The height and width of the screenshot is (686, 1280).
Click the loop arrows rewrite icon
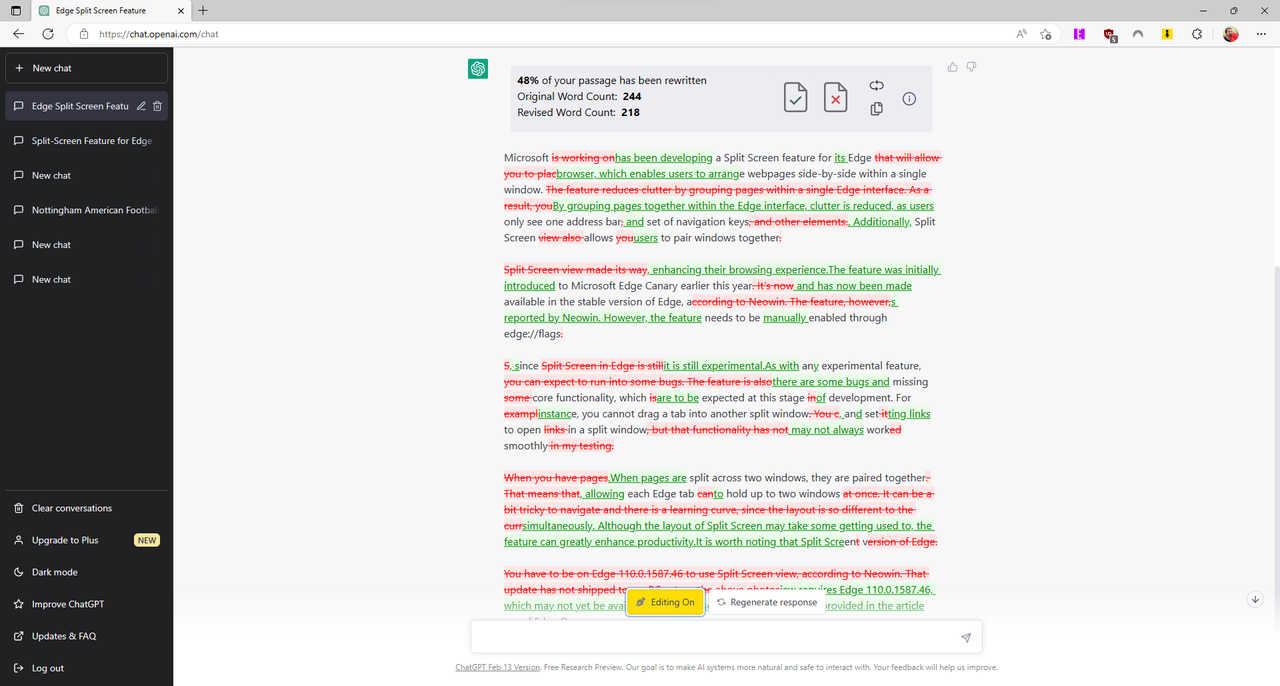(876, 86)
